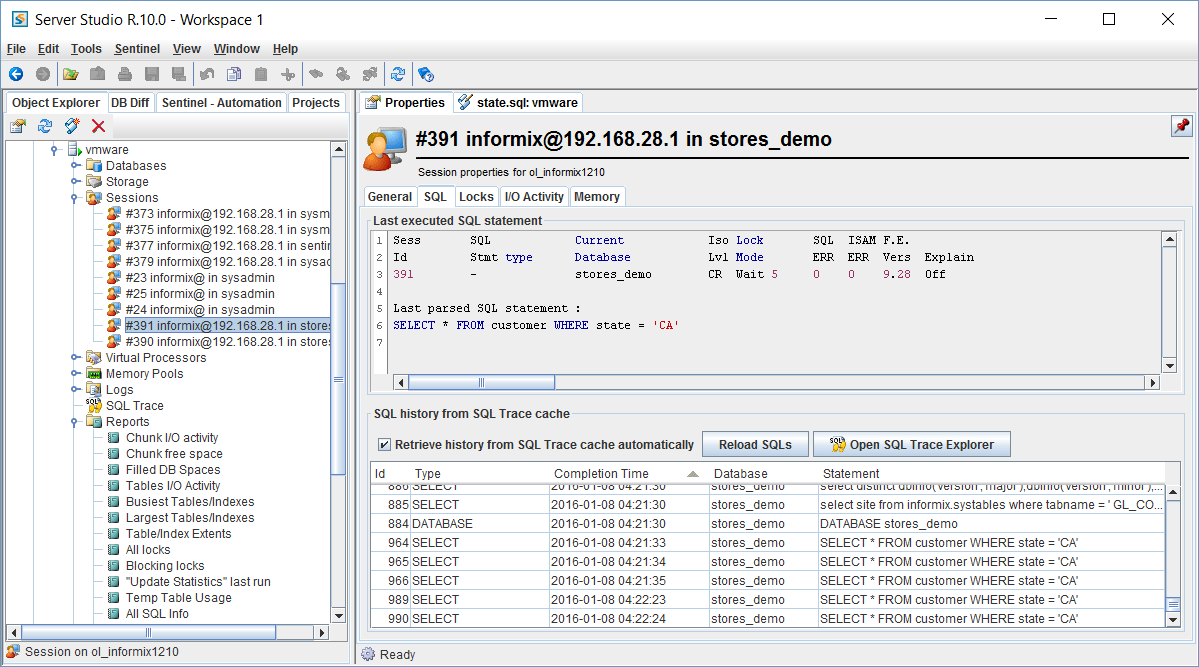Sort by the Completion Time column header
Image resolution: width=1199 pixels, height=667 pixels.
click(601, 474)
